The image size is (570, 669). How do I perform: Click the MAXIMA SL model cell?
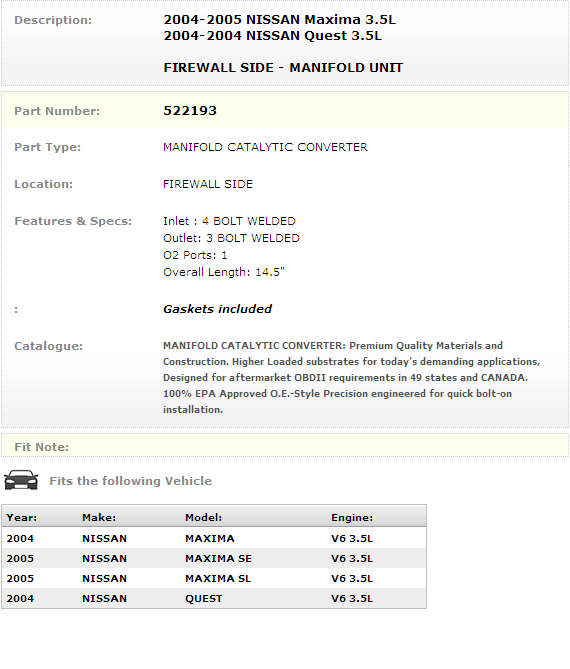[x=218, y=579]
